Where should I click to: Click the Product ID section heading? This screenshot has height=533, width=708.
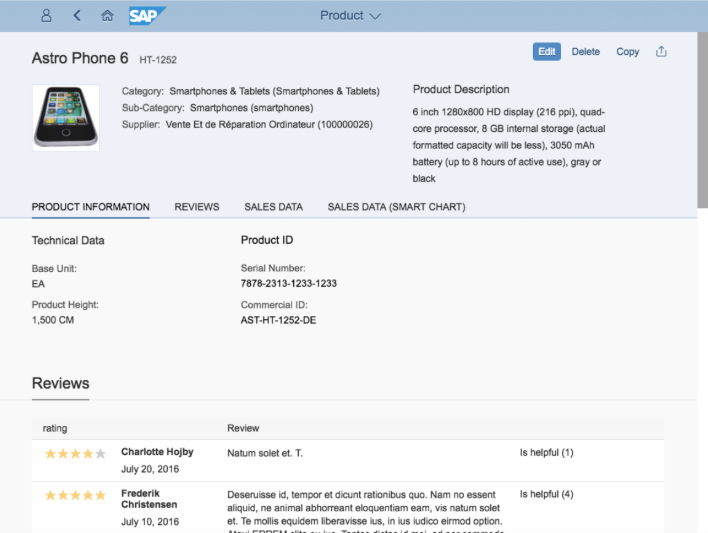(267, 240)
